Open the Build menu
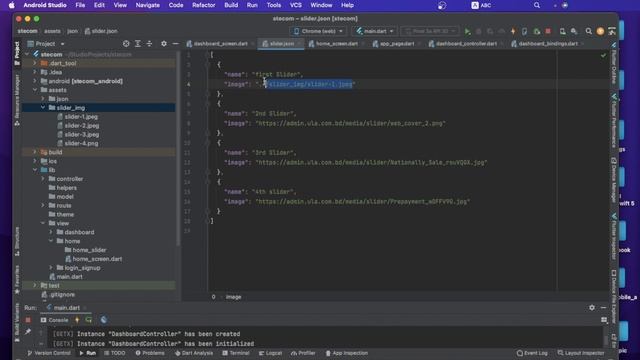640x360 pixels. (231, 5)
